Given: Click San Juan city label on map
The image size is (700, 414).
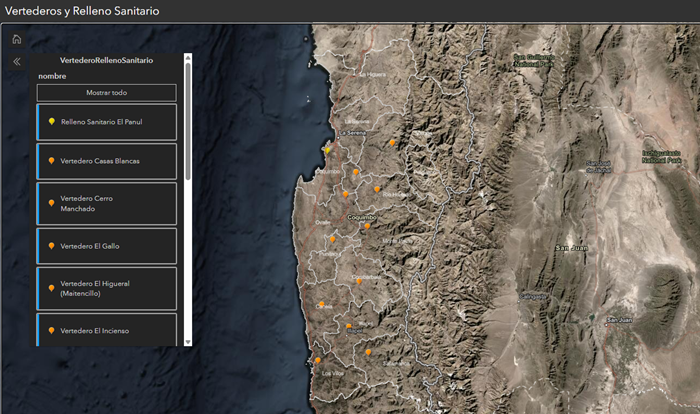Looking at the screenshot, I should [x=619, y=320].
